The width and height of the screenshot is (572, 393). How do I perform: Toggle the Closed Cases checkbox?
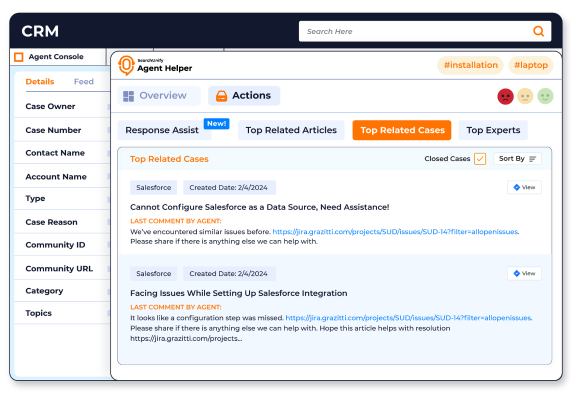pyautogui.click(x=480, y=159)
